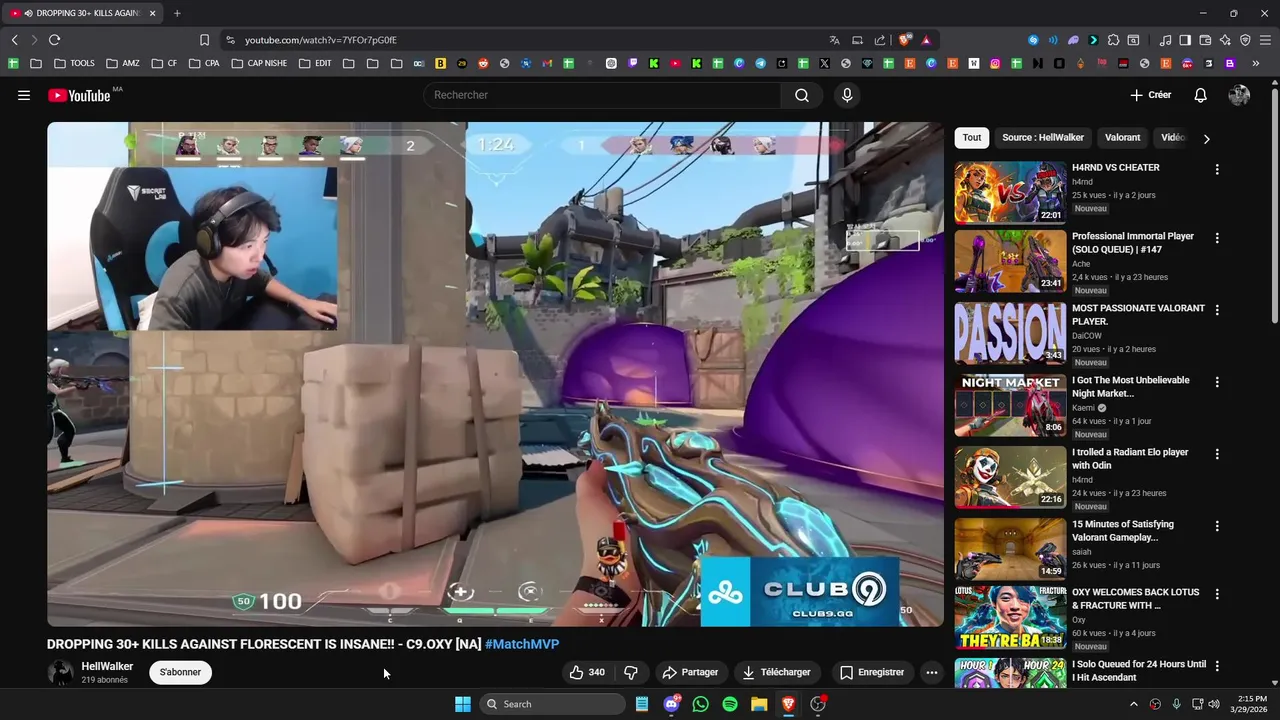The width and height of the screenshot is (1280, 720).
Task: Open Spotify from the taskbar
Action: [730, 704]
